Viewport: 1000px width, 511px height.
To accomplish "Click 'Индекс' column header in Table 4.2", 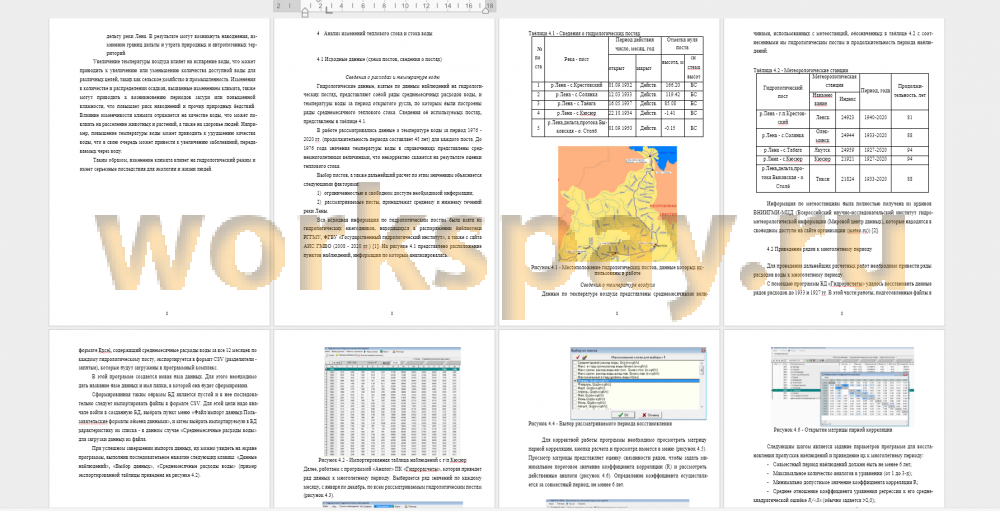I will pos(848,99).
